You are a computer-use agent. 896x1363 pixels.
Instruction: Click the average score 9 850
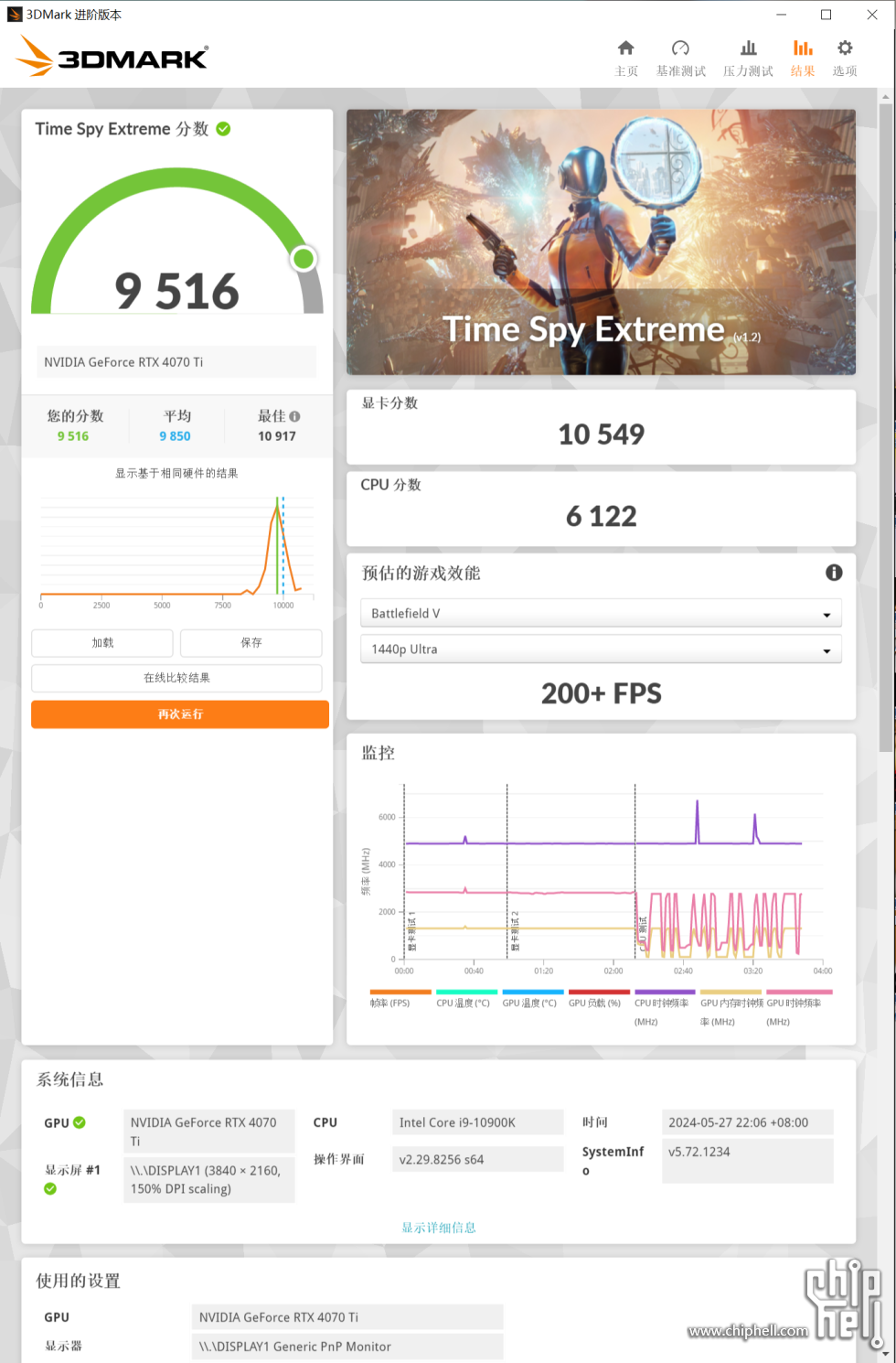(x=175, y=436)
